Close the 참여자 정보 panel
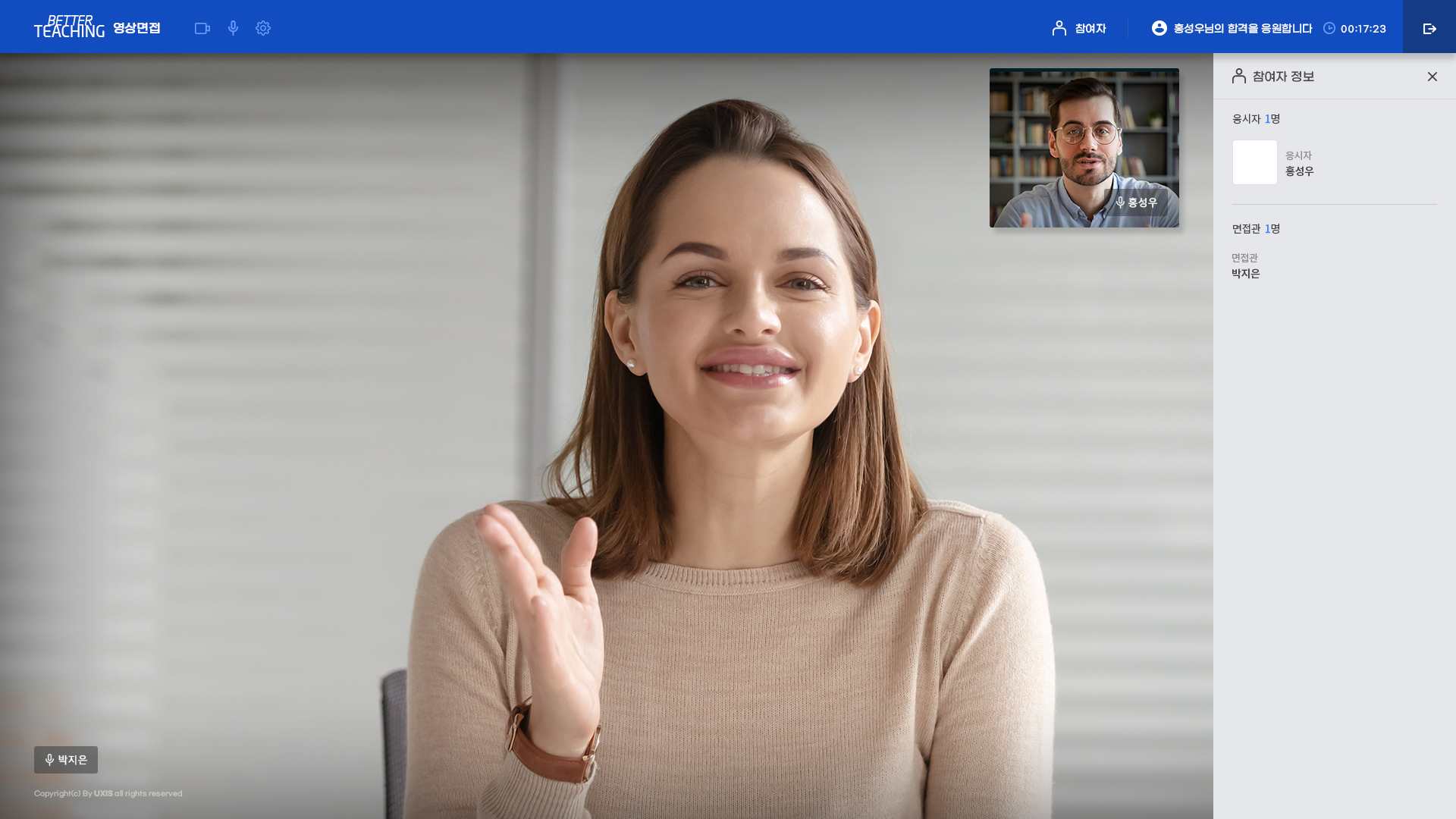 click(1432, 77)
